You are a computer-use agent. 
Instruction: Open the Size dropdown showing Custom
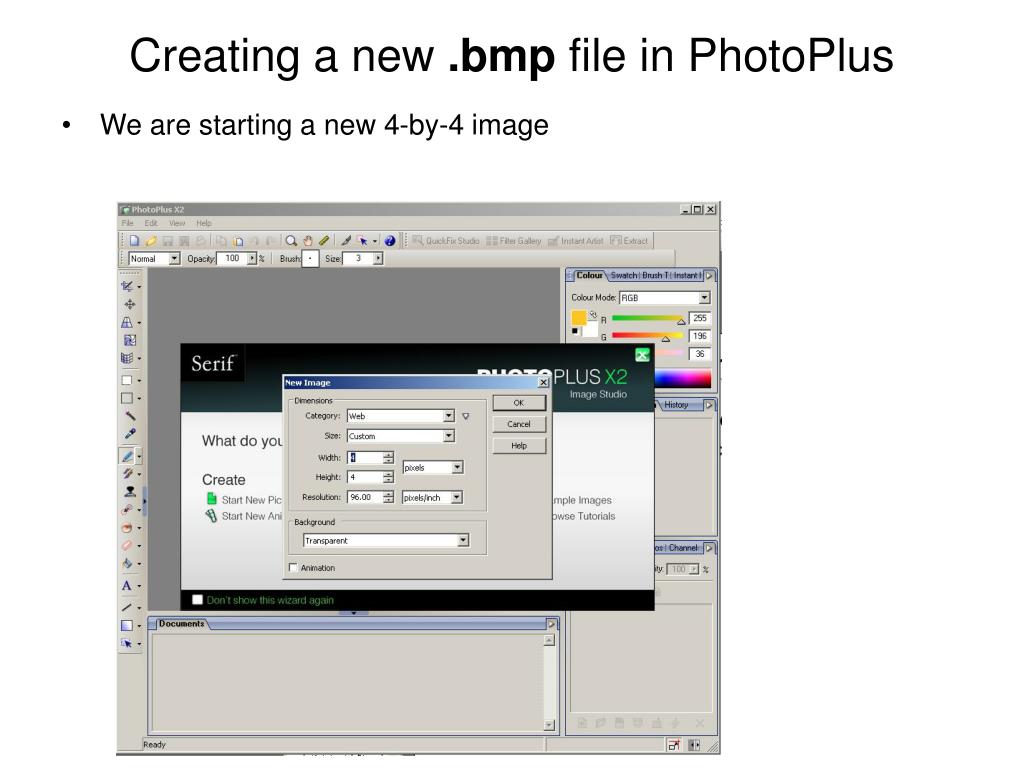click(401, 436)
